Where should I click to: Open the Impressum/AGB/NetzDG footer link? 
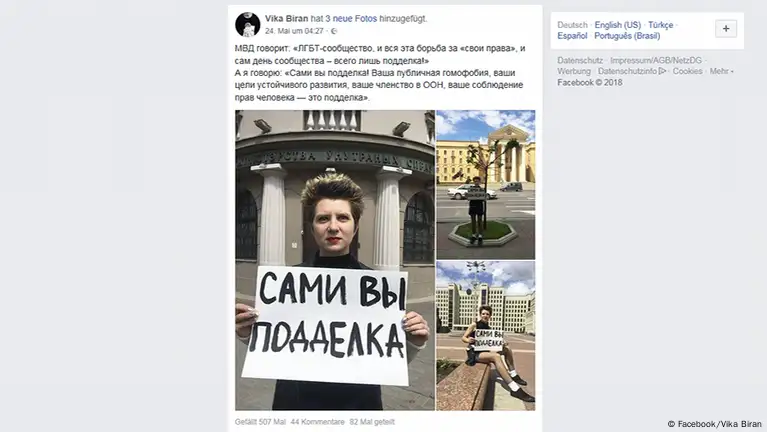pos(656,61)
